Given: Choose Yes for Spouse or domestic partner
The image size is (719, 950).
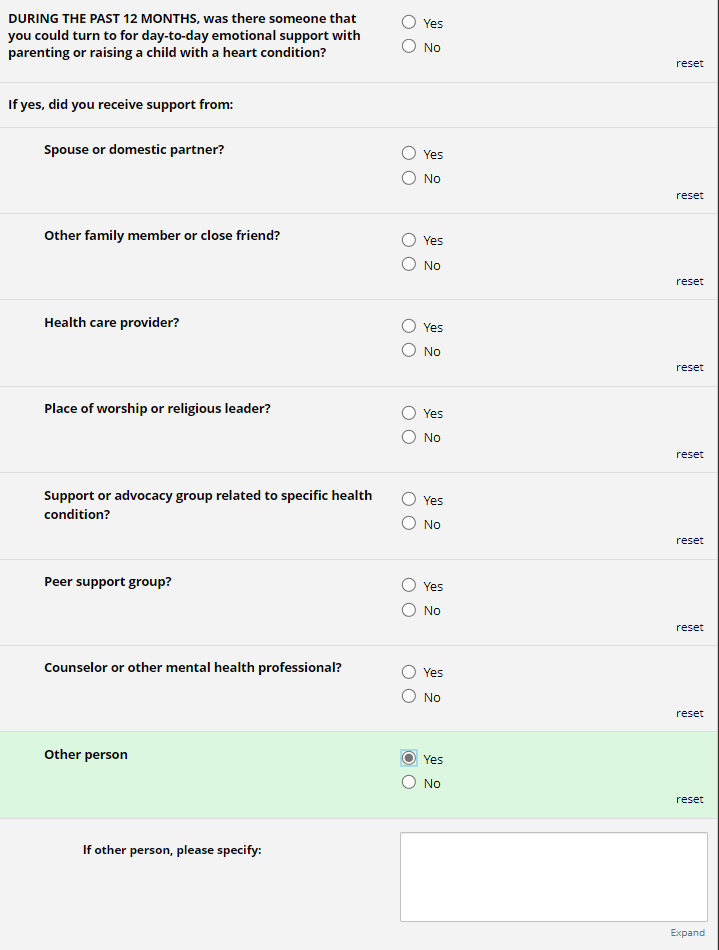Looking at the screenshot, I should tap(409, 154).
